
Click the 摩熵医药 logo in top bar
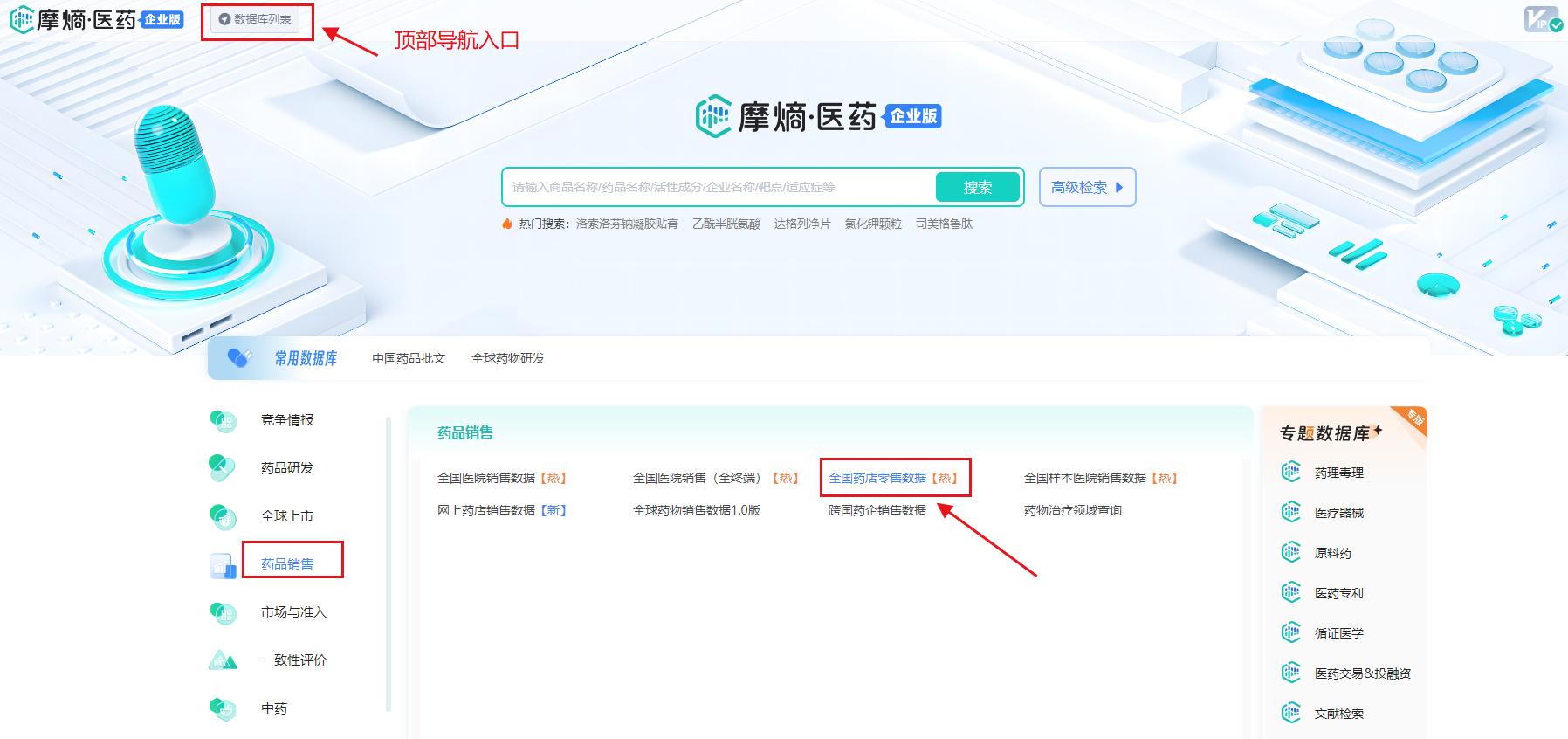(x=96, y=19)
